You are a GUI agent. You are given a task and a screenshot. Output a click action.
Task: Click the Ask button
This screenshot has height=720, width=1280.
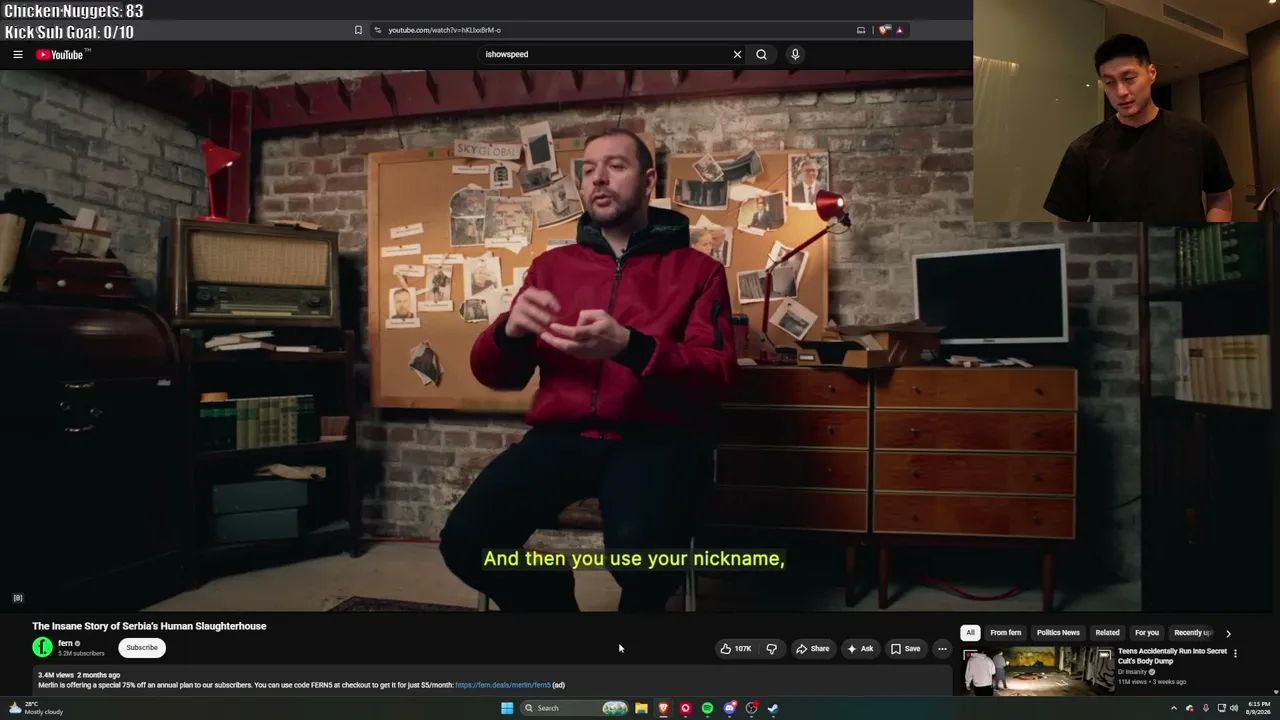(860, 649)
